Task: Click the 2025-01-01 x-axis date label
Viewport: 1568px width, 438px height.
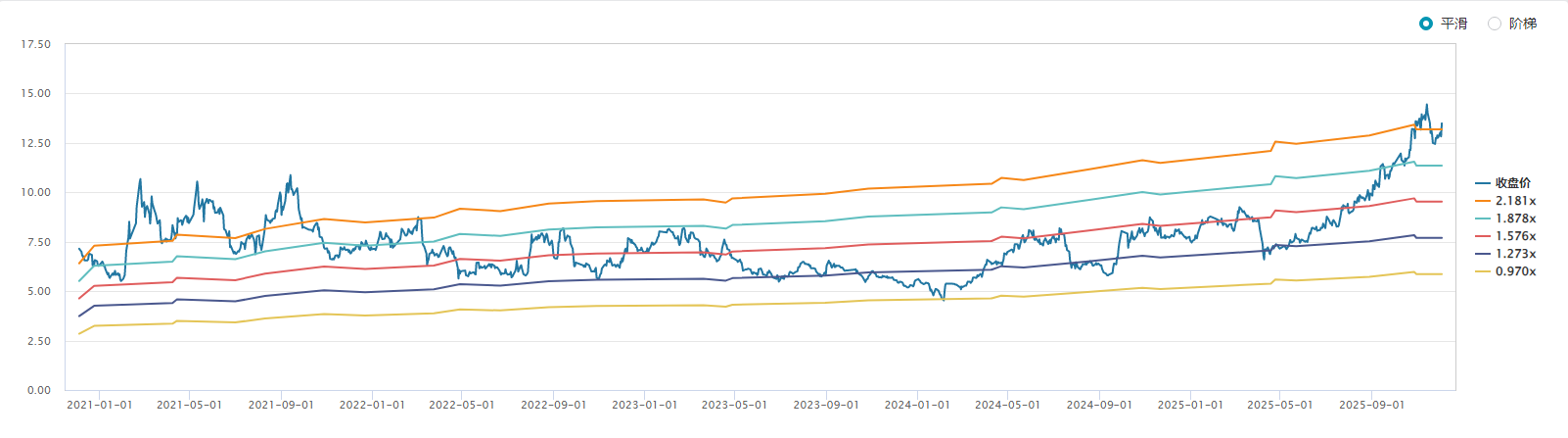Action: [1190, 405]
